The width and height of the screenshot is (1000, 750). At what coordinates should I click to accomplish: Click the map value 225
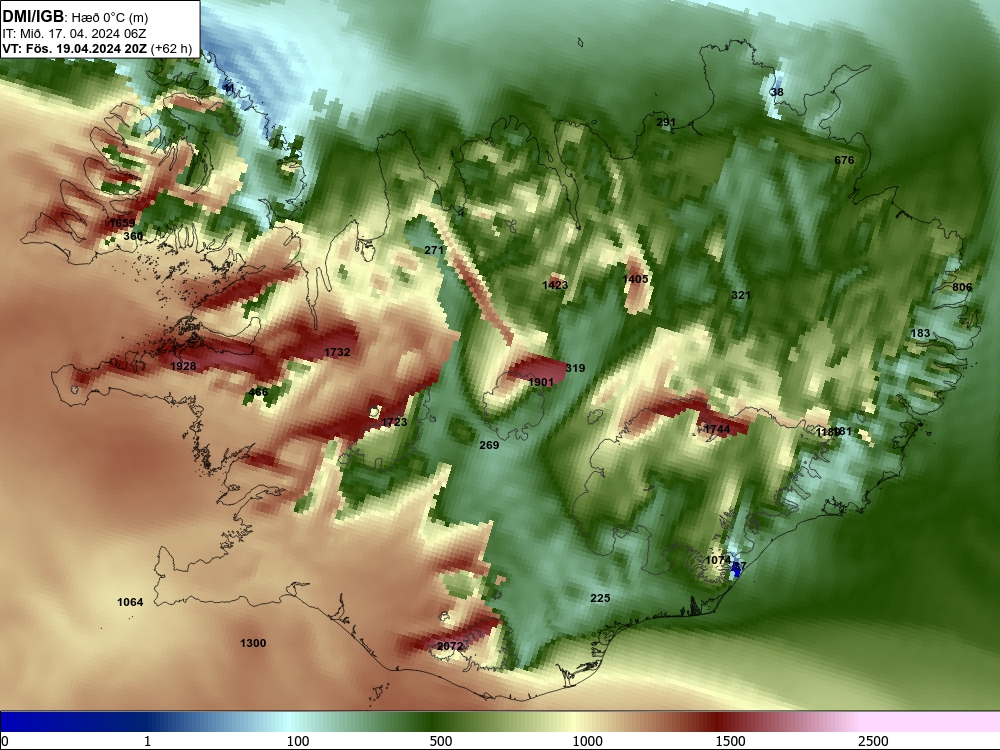click(600, 598)
